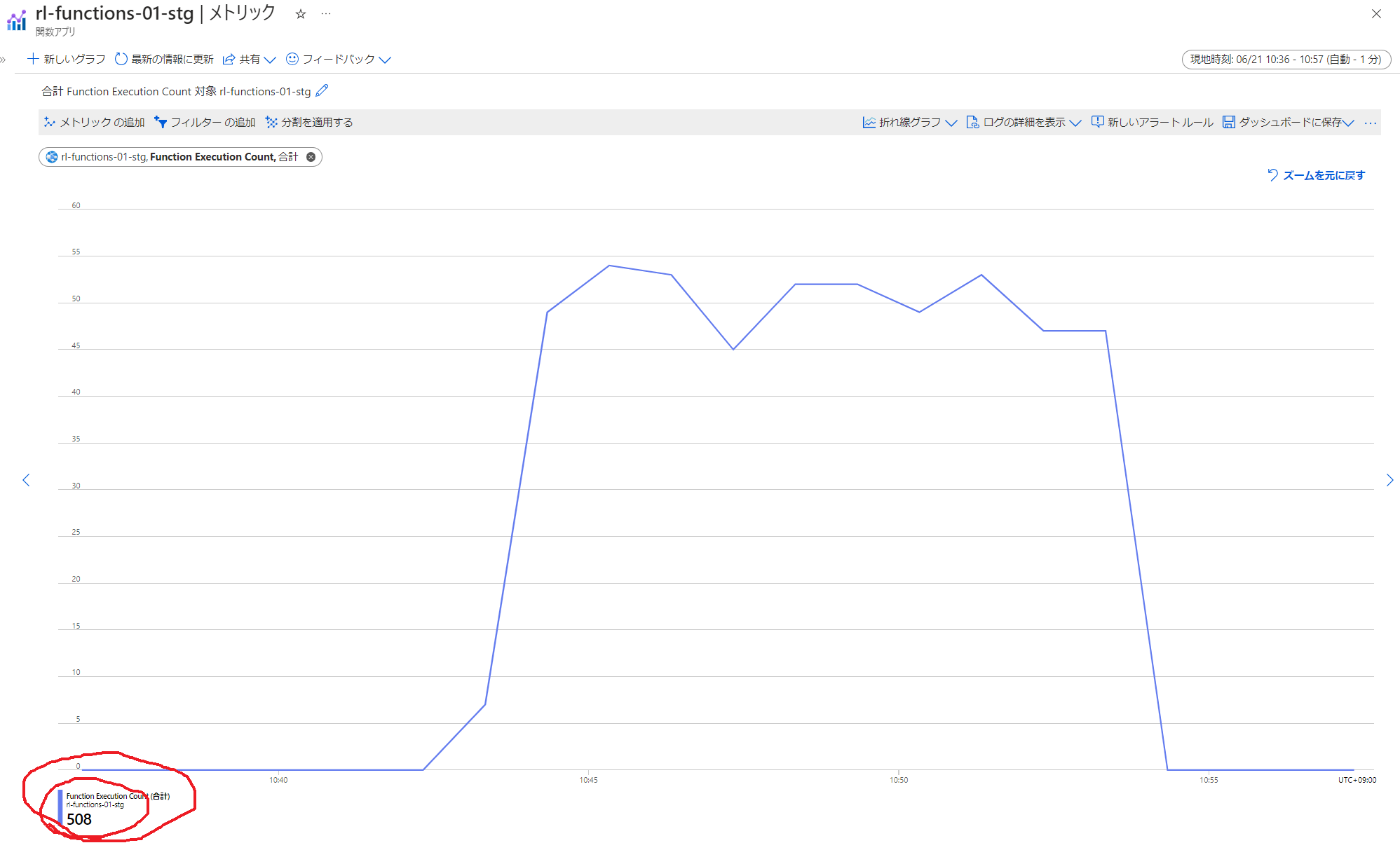The image size is (1400, 850).
Task: Click フィルターの追加 add filter
Action: coord(205,122)
